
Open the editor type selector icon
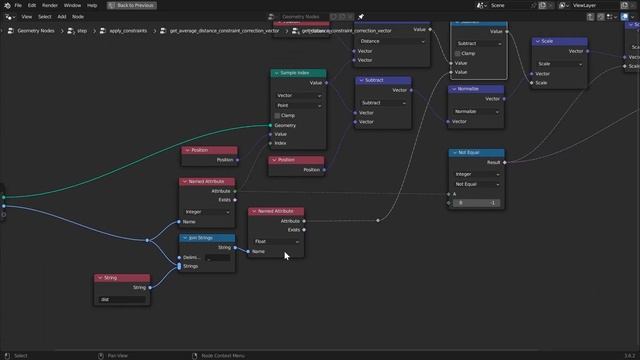10,17
